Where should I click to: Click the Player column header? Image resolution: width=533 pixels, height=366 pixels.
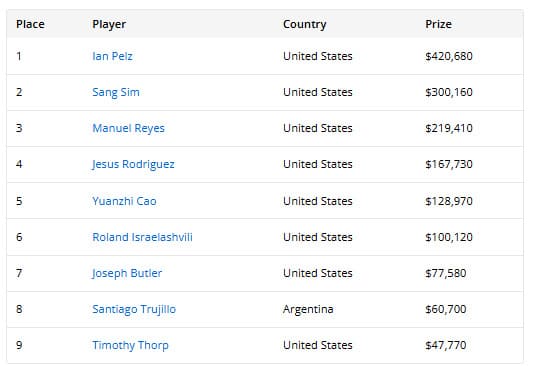pyautogui.click(x=109, y=24)
